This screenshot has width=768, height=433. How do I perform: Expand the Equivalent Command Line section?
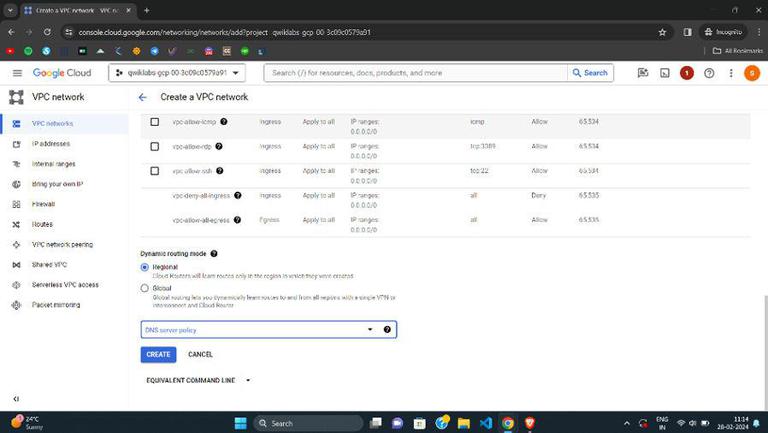click(198, 380)
